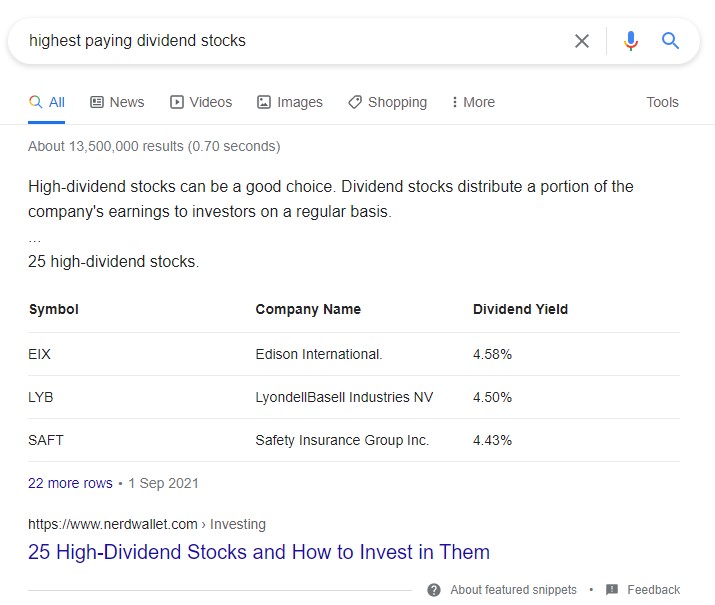Click the 4.43% dividend yield value
Screen dimensions: 715x605
point(492,440)
